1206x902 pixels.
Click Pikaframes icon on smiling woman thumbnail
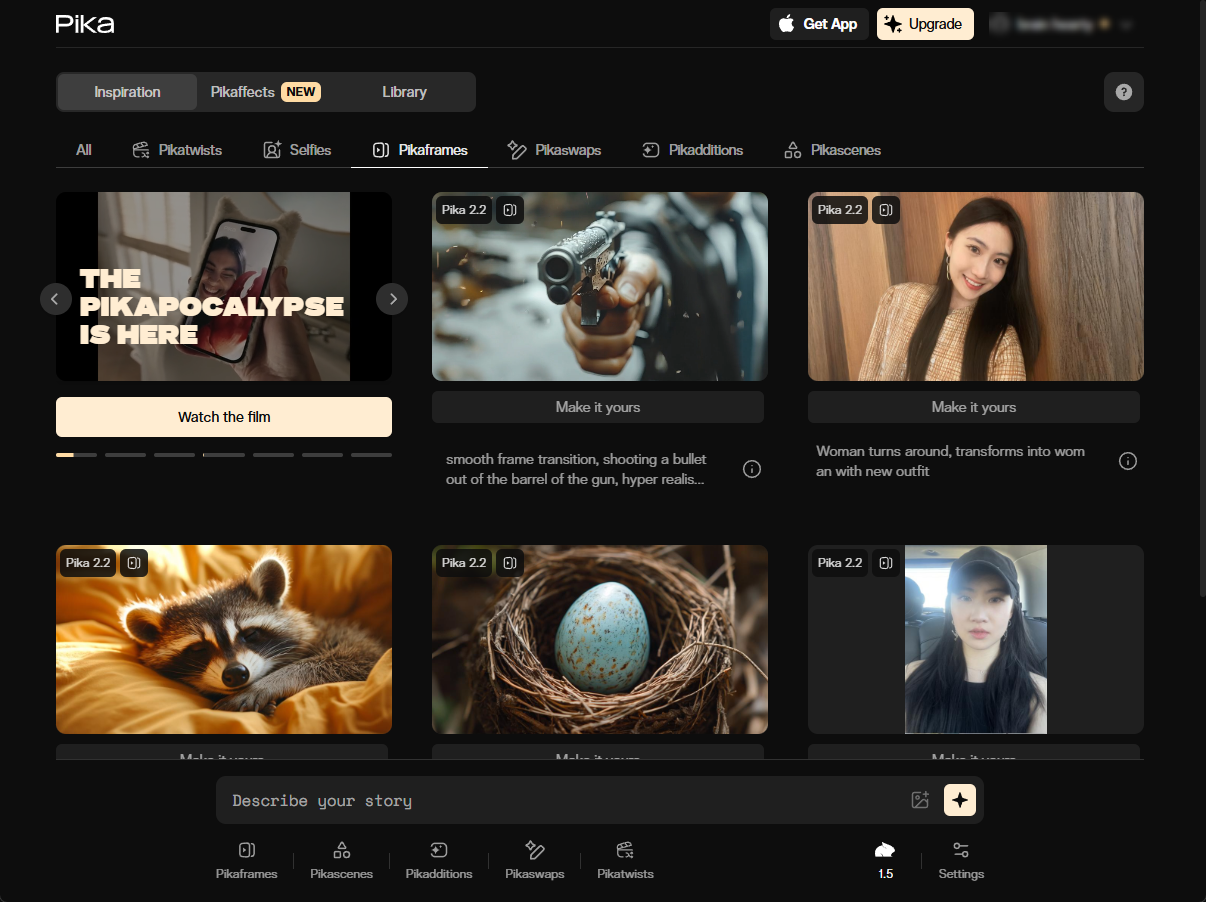coord(886,210)
